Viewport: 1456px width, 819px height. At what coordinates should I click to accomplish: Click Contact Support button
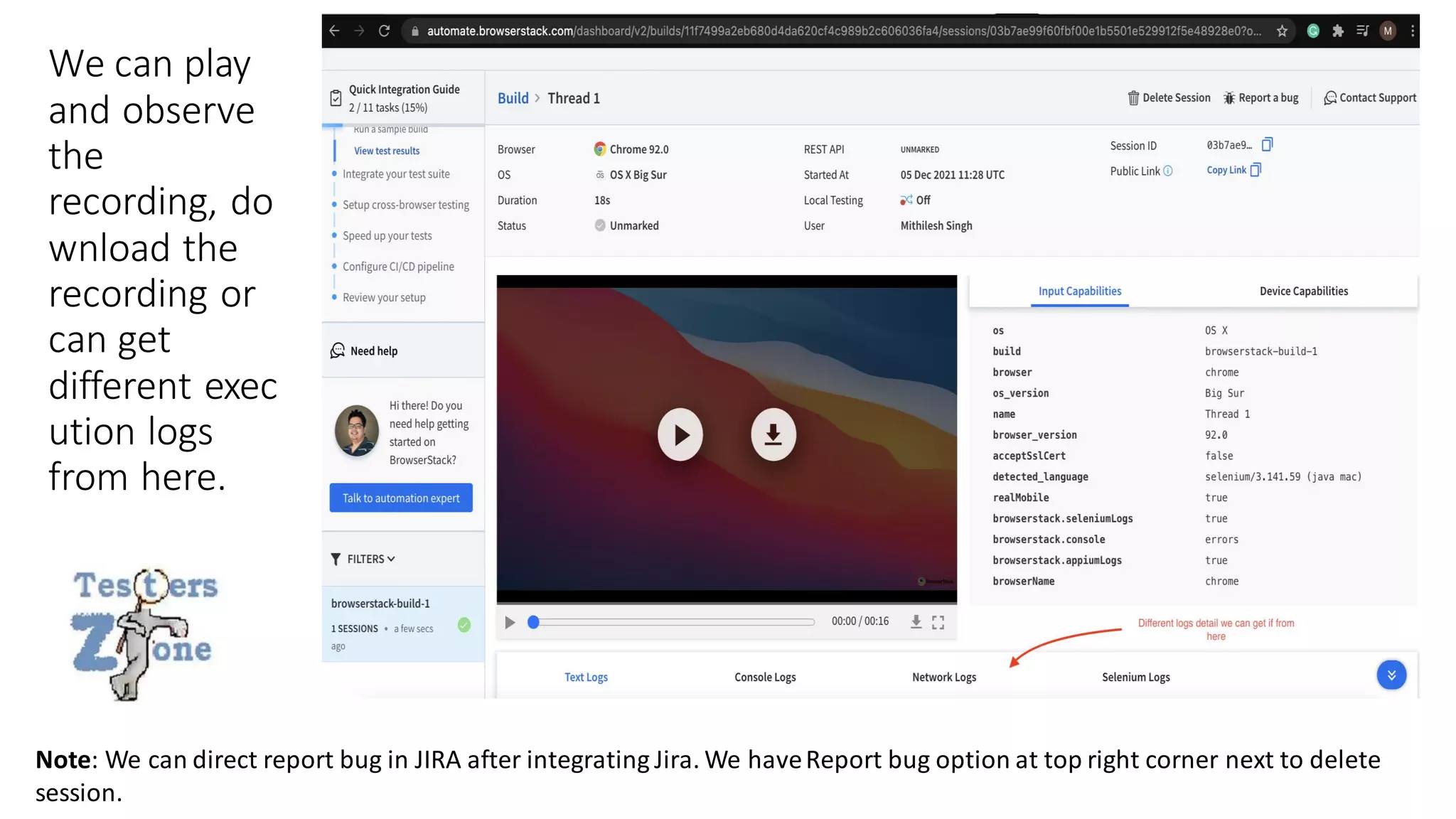click(1370, 98)
